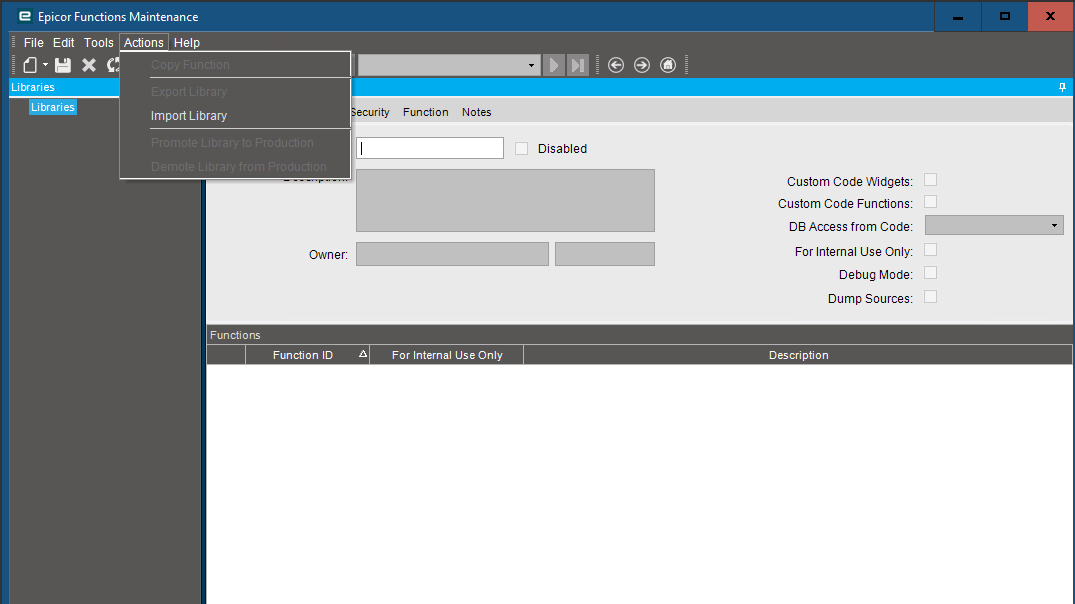Sort by the Function ID column header
This screenshot has width=1075, height=604.
pyautogui.click(x=308, y=355)
